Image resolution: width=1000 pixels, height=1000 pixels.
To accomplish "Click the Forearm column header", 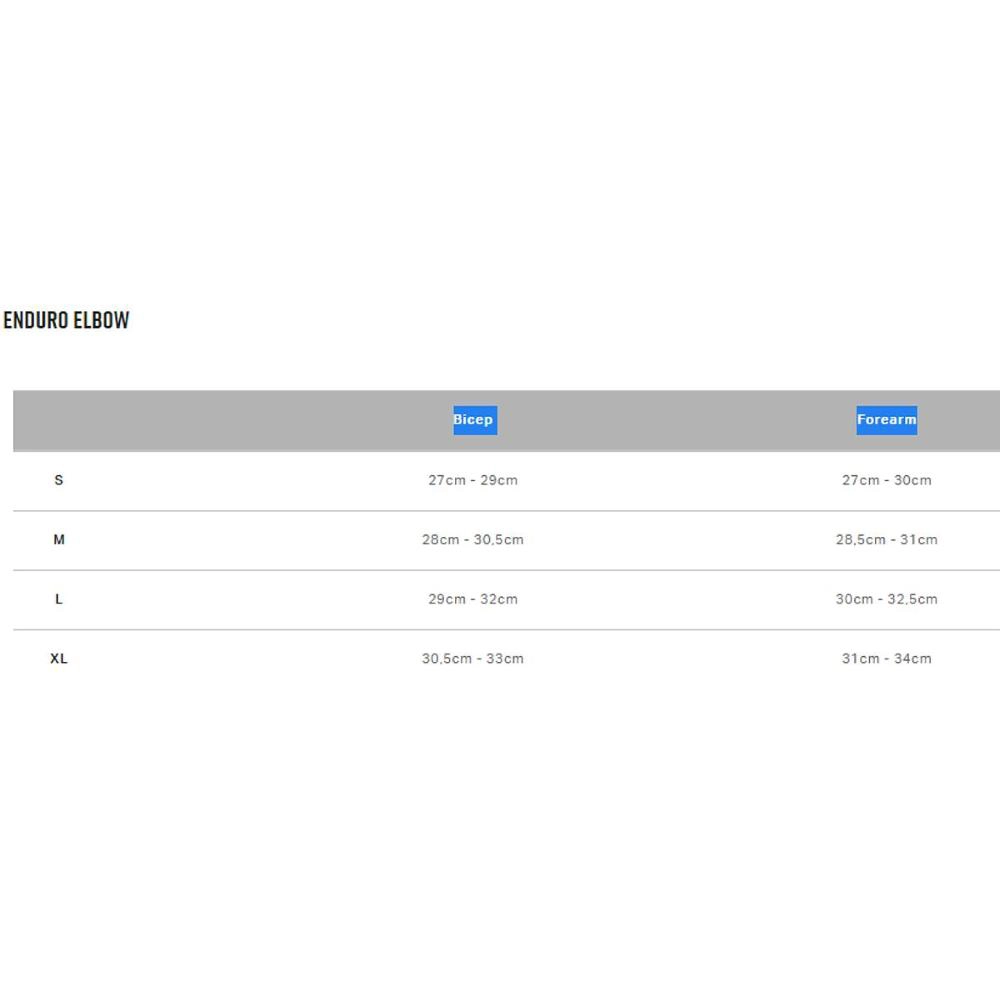I will [886, 420].
